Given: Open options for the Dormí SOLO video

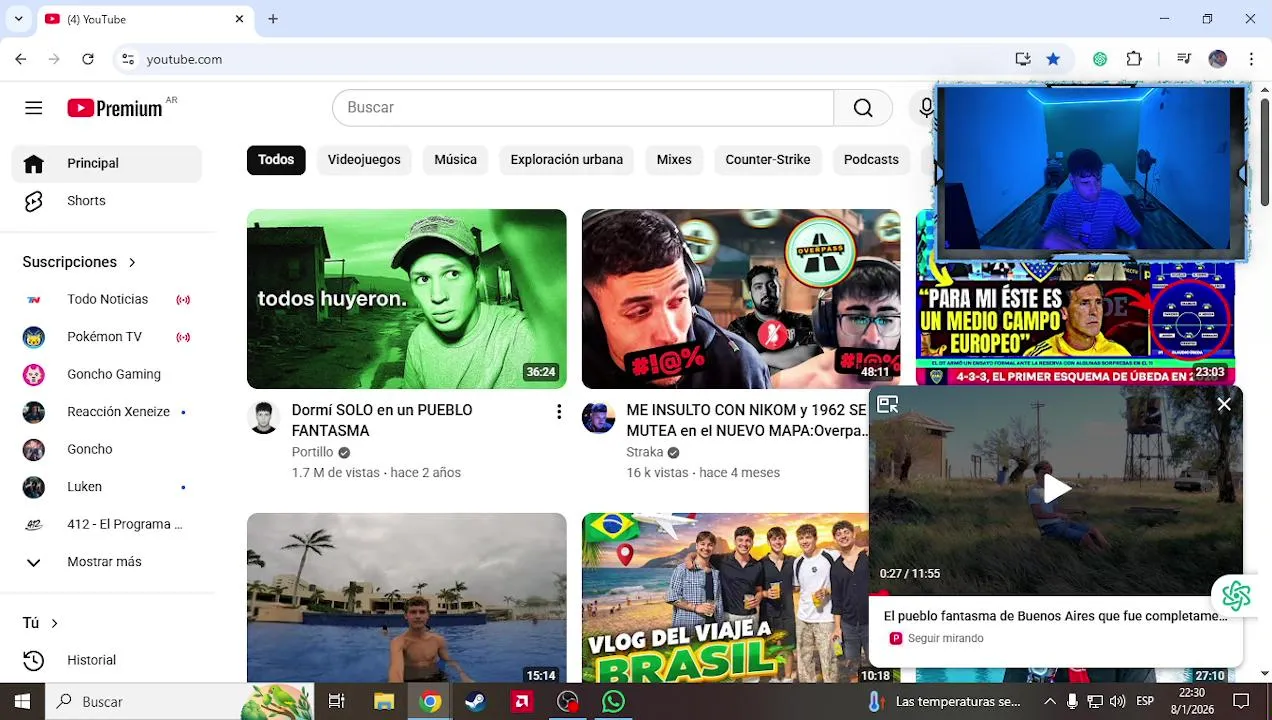Looking at the screenshot, I should (559, 412).
